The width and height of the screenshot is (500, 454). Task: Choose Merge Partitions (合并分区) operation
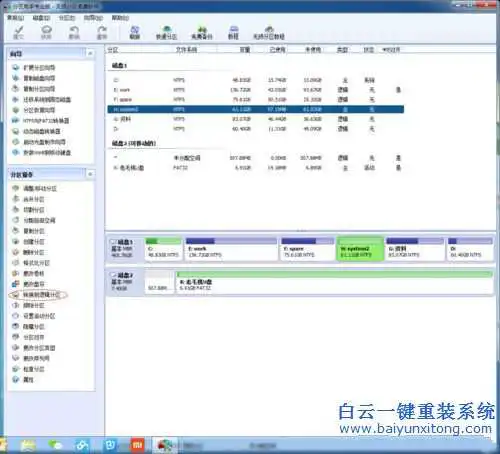click(29, 199)
